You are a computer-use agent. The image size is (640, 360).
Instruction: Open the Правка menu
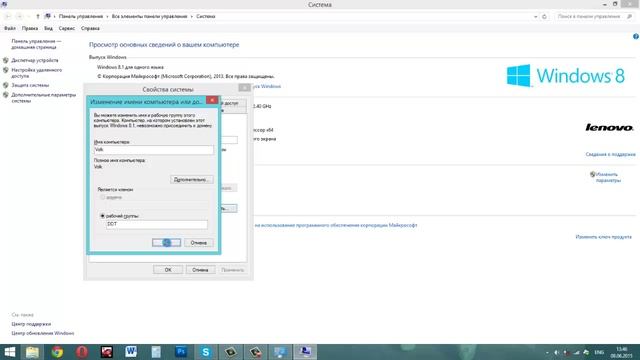pos(30,28)
